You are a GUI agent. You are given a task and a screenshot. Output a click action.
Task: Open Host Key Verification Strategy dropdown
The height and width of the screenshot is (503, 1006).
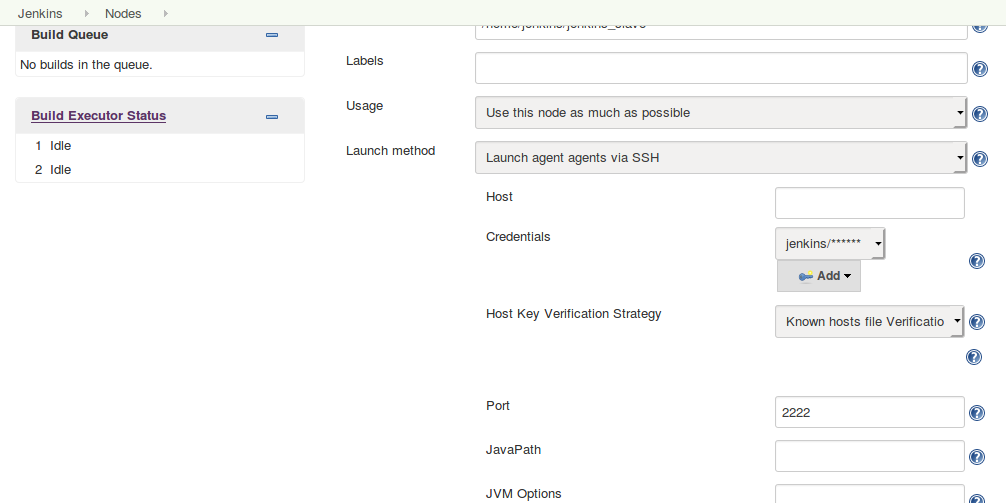click(x=869, y=321)
